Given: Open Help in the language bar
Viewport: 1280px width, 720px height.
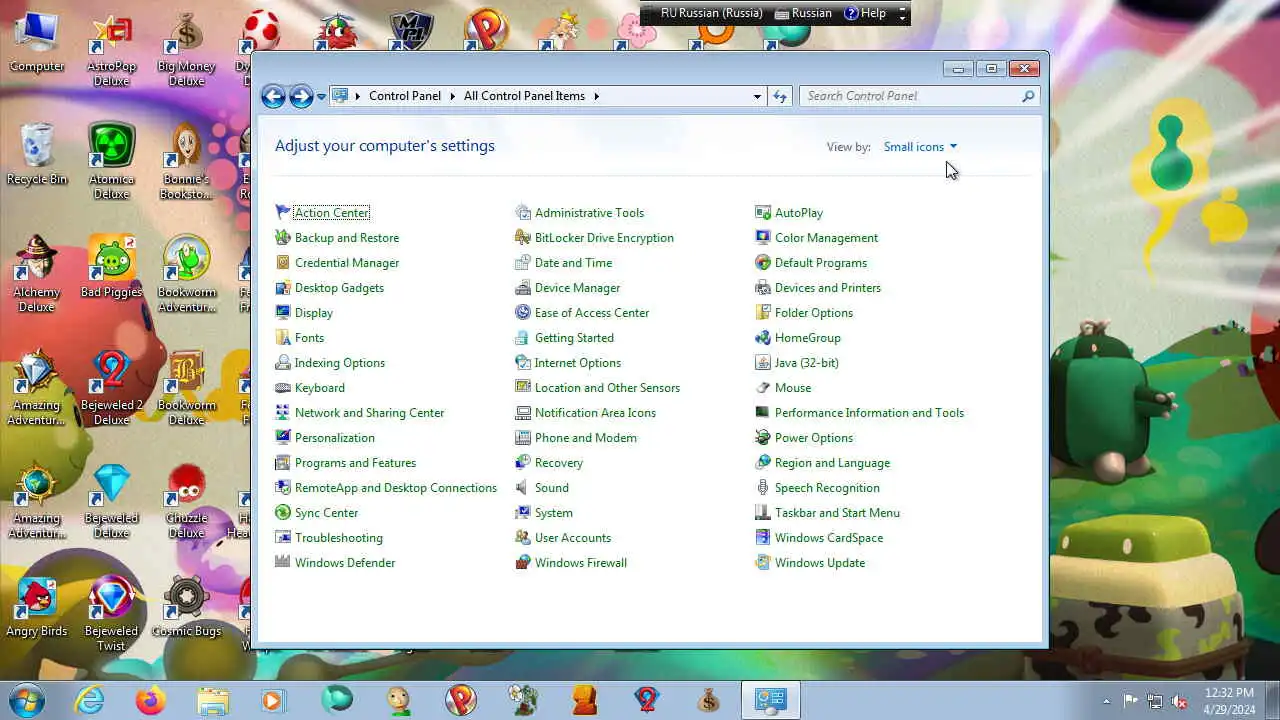Looking at the screenshot, I should pyautogui.click(x=865, y=13).
